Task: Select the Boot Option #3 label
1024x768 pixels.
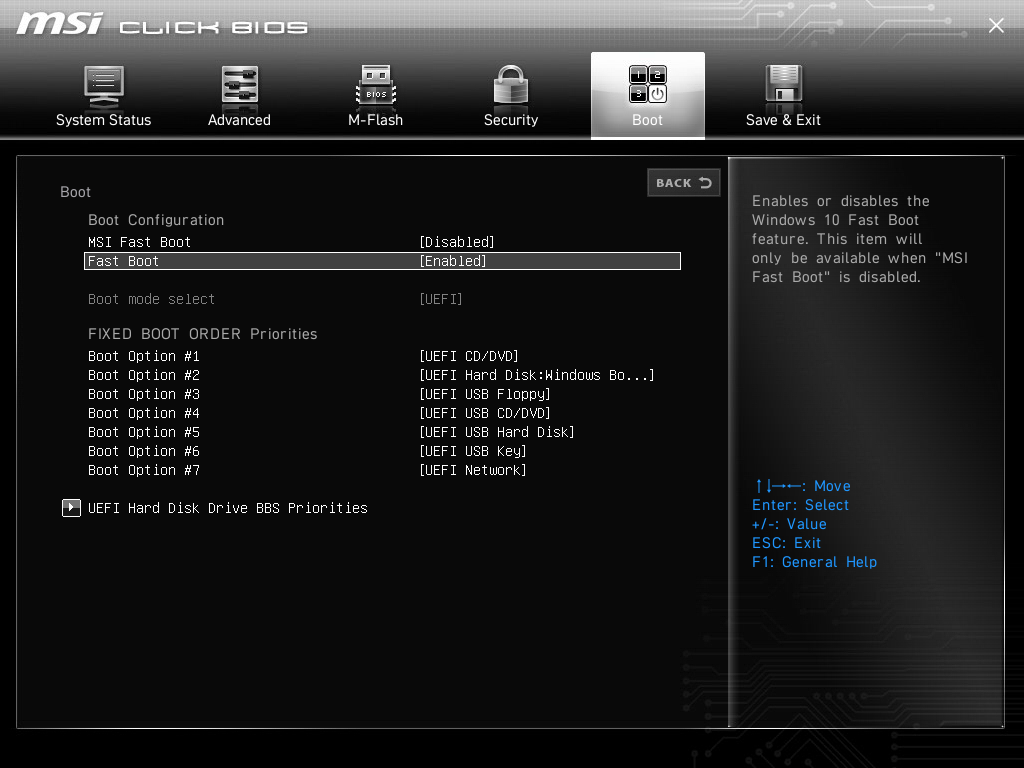Action: (144, 394)
